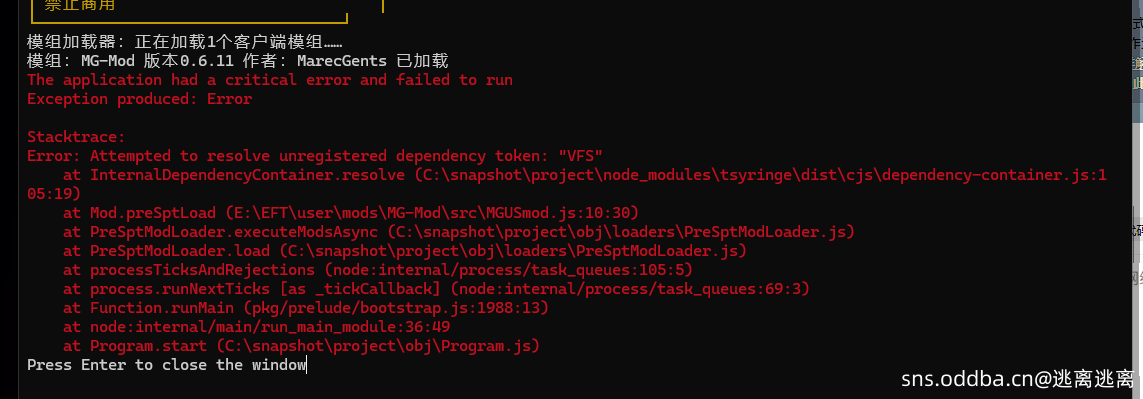The image size is (1143, 399).
Task: Click the text cursor after "window"
Action: coord(307,365)
